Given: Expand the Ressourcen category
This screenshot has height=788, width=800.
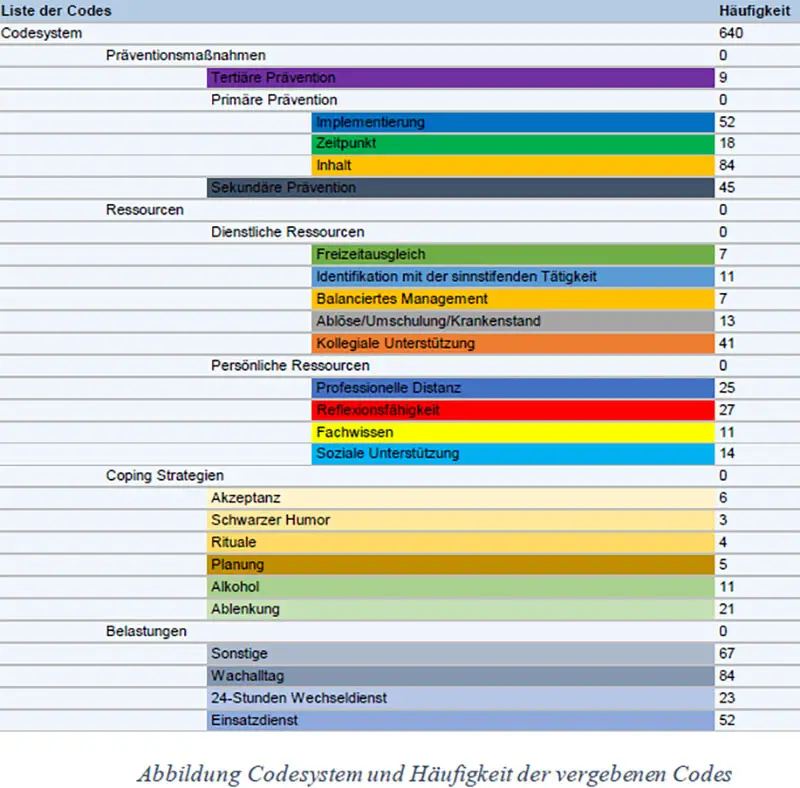Looking at the screenshot, I should pyautogui.click(x=144, y=210).
